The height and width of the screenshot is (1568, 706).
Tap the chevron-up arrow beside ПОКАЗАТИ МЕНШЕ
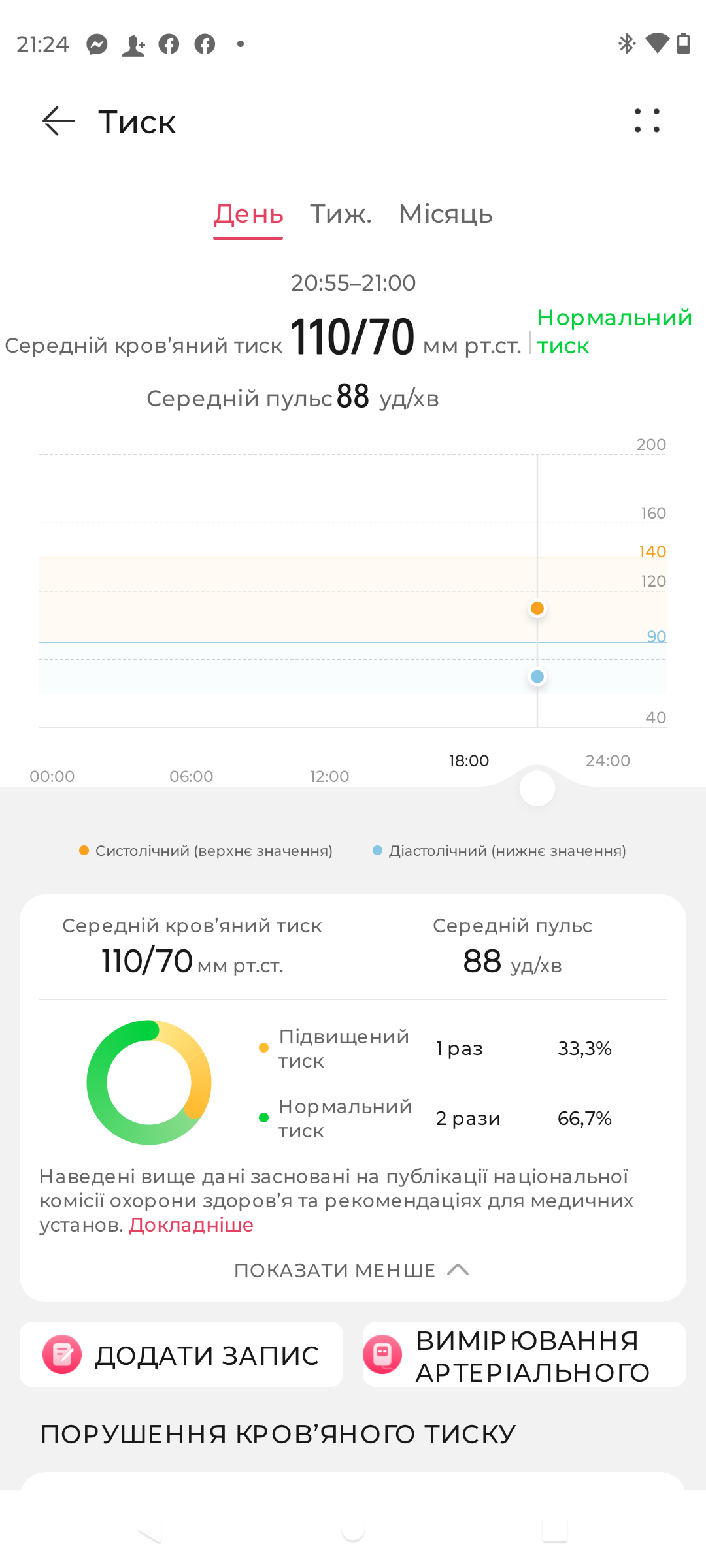click(x=458, y=1269)
